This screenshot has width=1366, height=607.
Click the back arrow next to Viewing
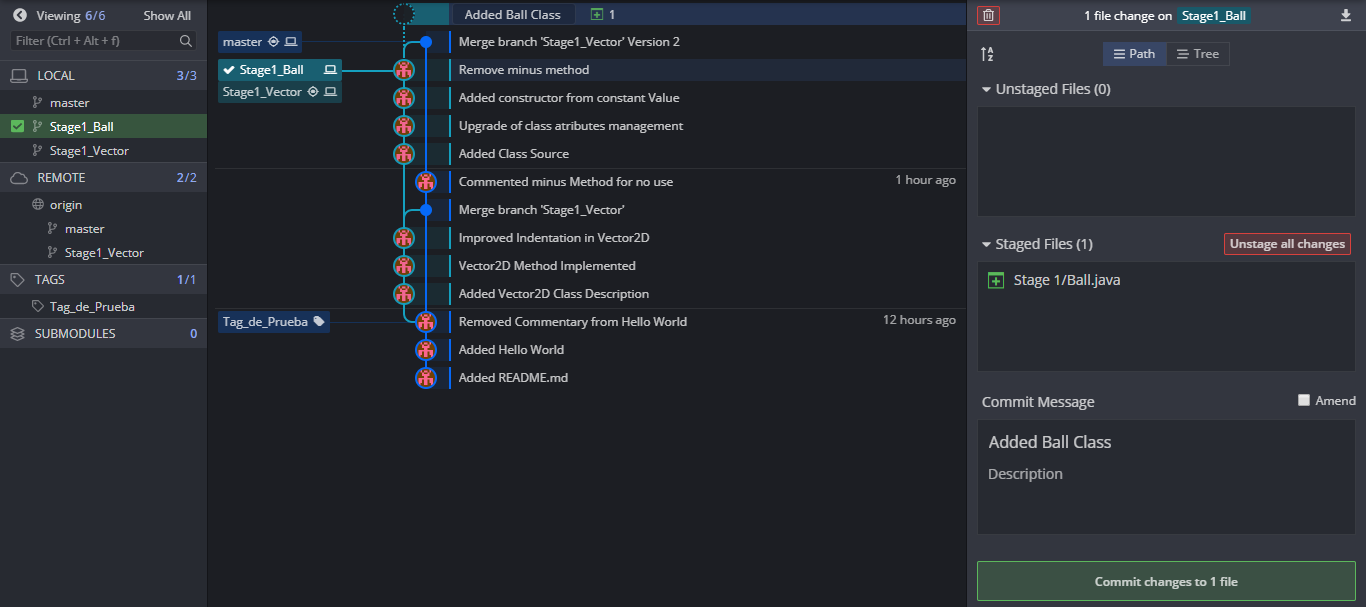coord(19,15)
